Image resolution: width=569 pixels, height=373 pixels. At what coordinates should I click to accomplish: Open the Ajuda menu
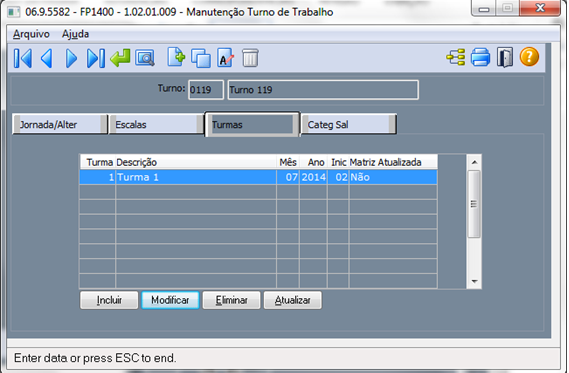[75, 34]
